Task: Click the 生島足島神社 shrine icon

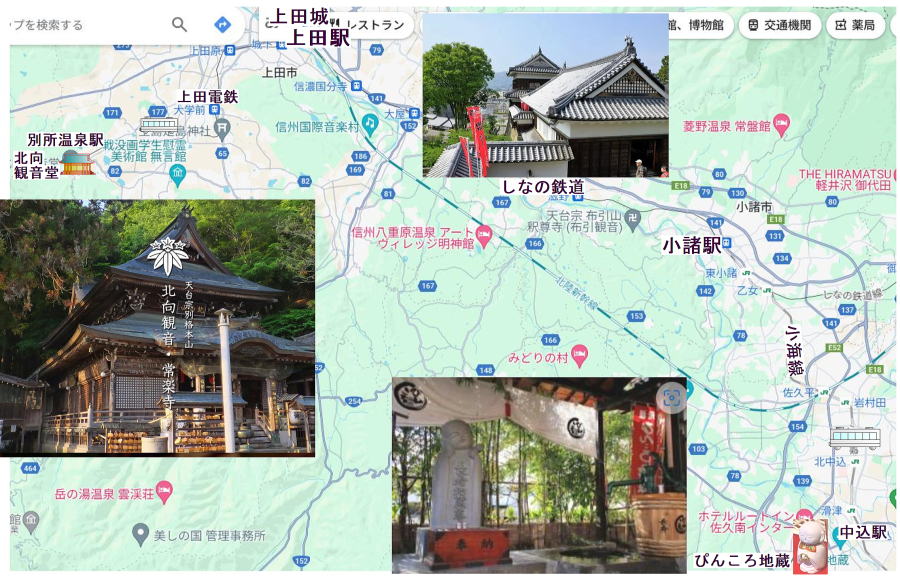Action: [222, 127]
